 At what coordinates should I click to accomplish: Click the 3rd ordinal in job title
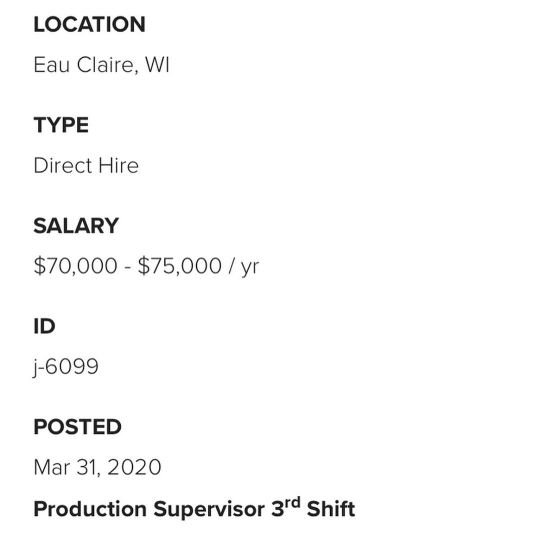point(286,507)
